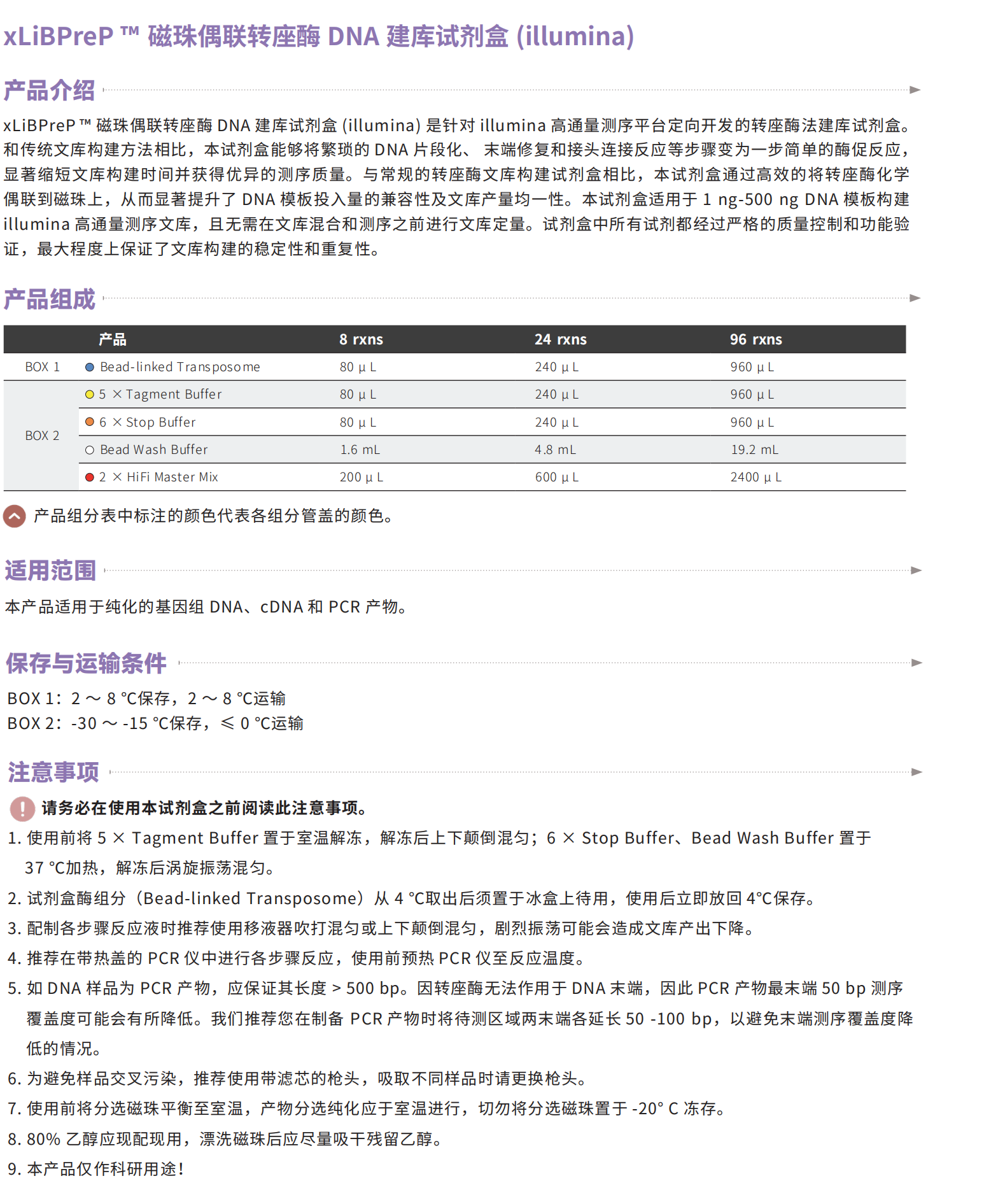Click the arrow at end of 产品介绍 heading line
This screenshot has height=1204, width=1005.
click(915, 90)
